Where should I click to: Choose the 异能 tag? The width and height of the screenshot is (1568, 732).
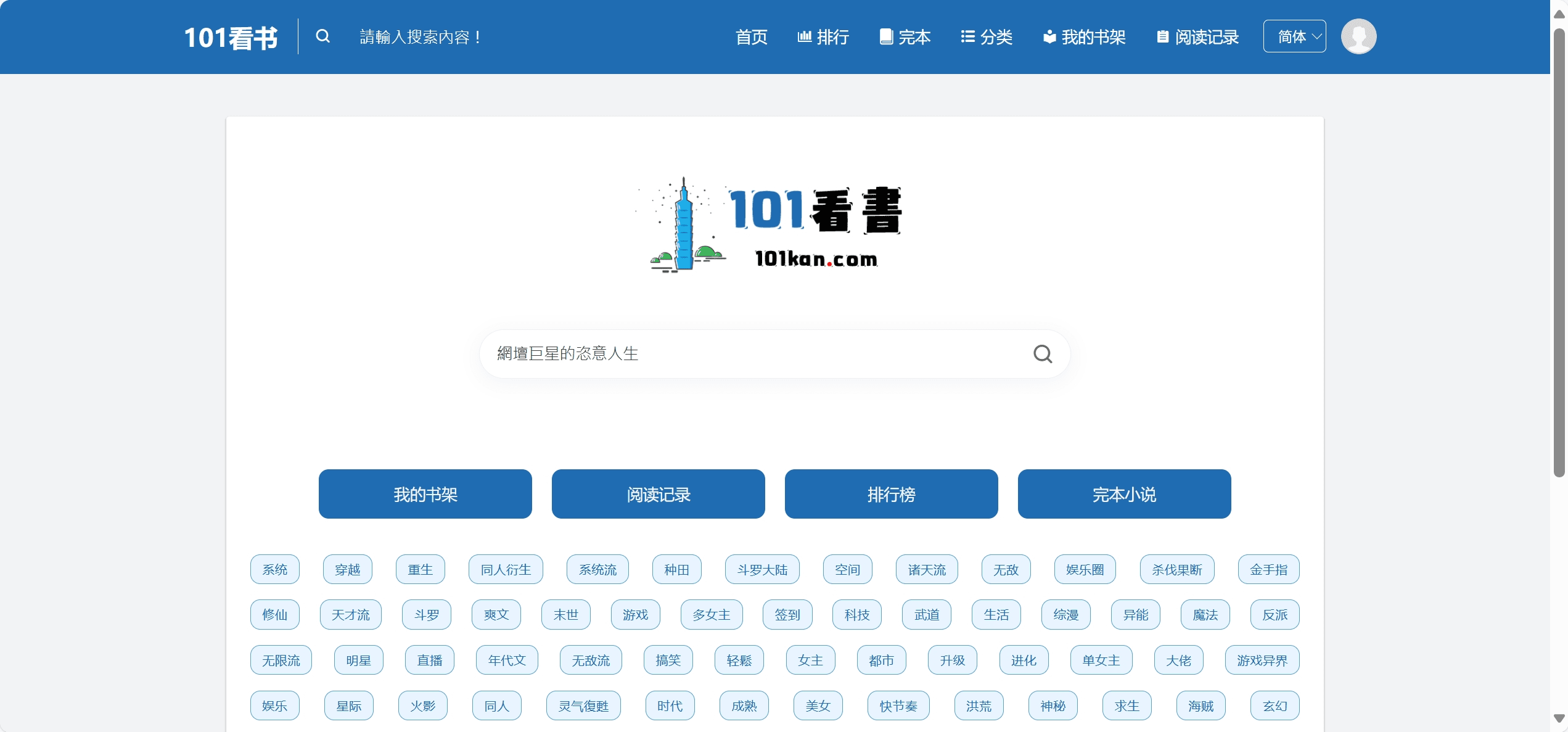coord(1136,614)
